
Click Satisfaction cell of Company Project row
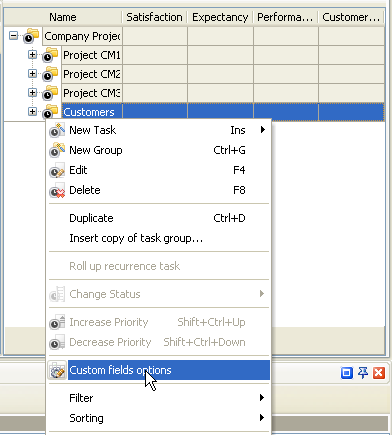point(155,36)
